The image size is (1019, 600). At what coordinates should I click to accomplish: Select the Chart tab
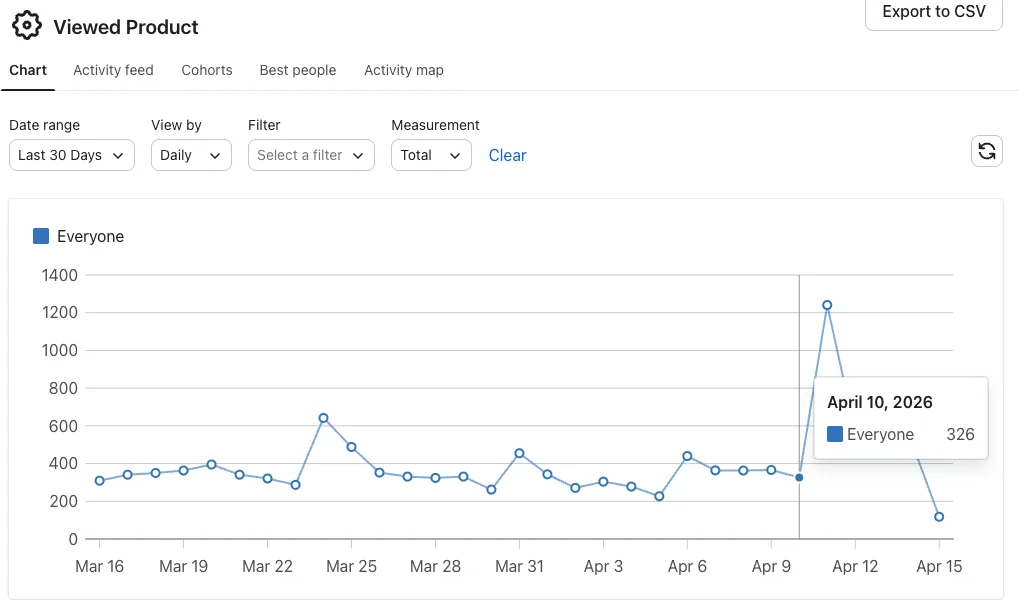pos(28,70)
